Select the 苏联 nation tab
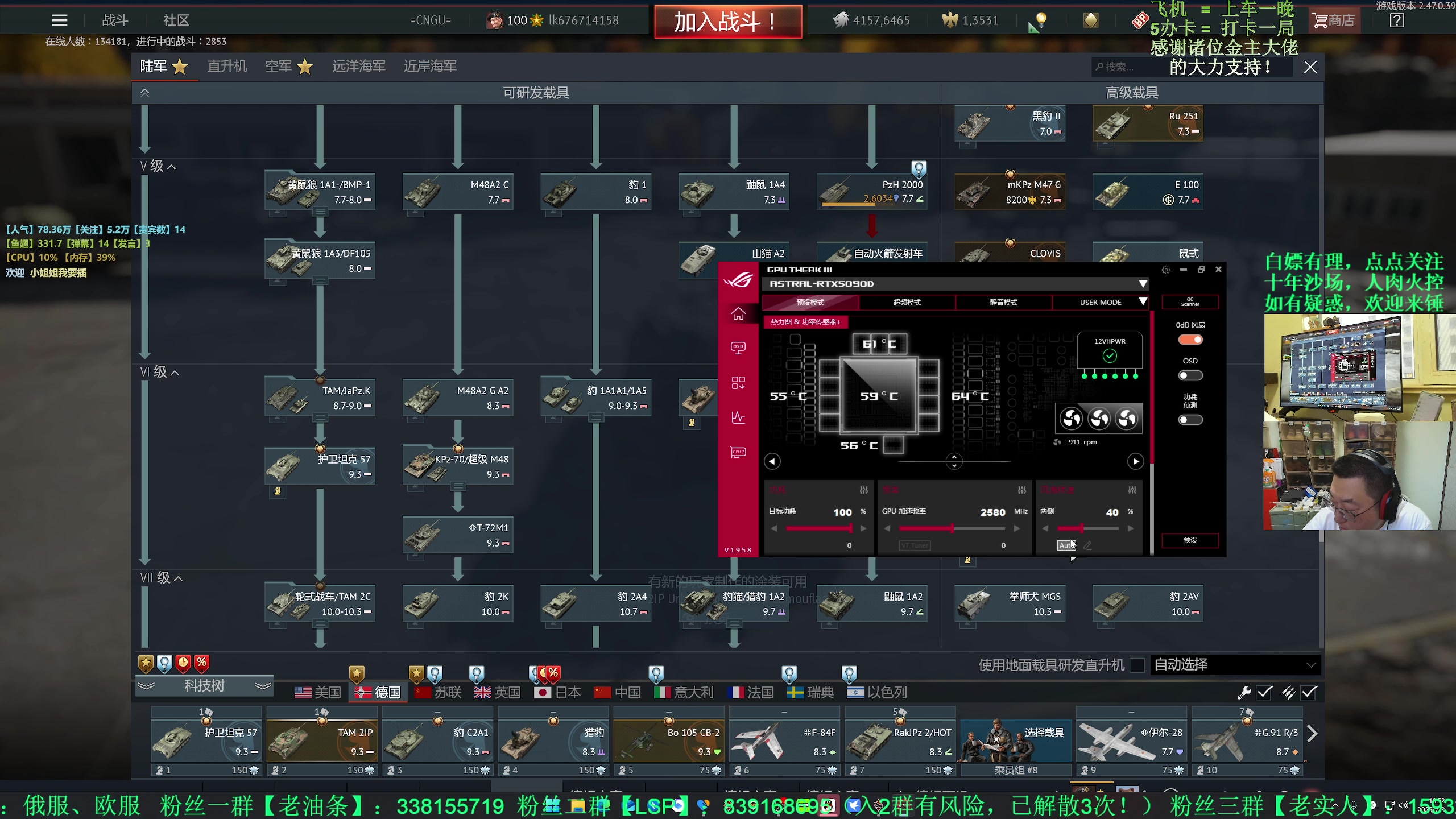The height and width of the screenshot is (819, 1456). 437,692
